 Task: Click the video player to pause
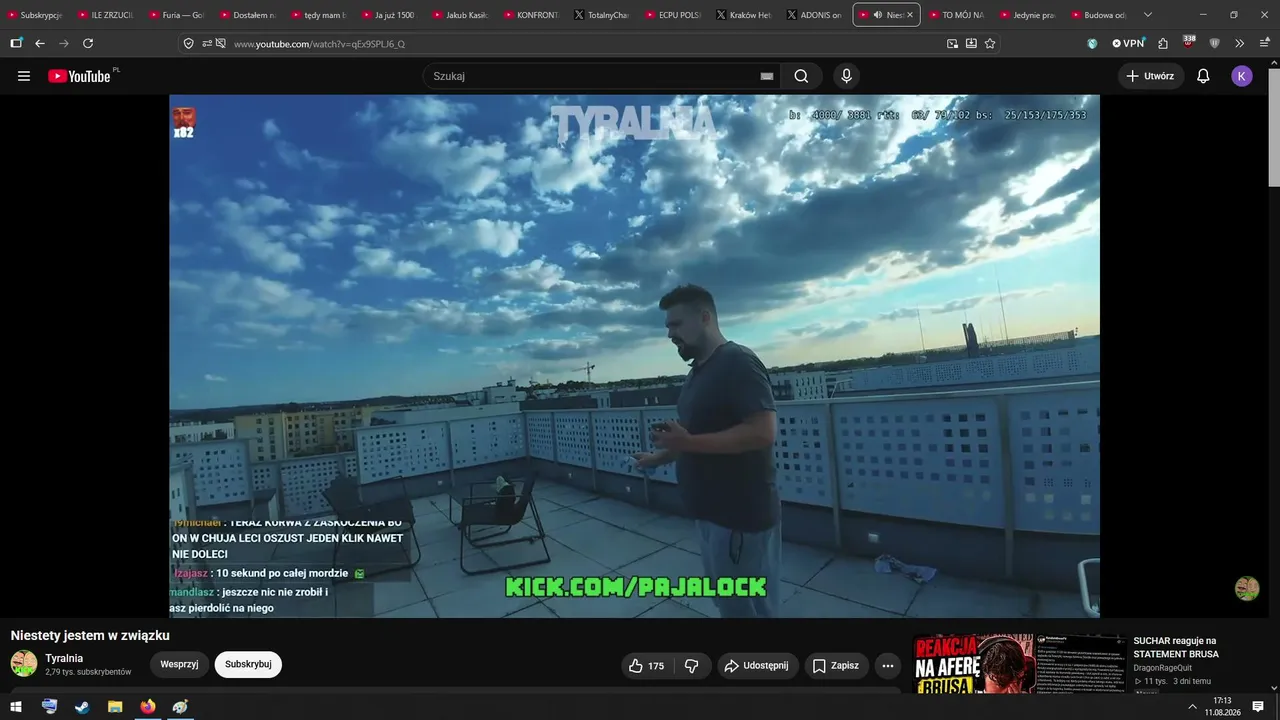(634, 356)
